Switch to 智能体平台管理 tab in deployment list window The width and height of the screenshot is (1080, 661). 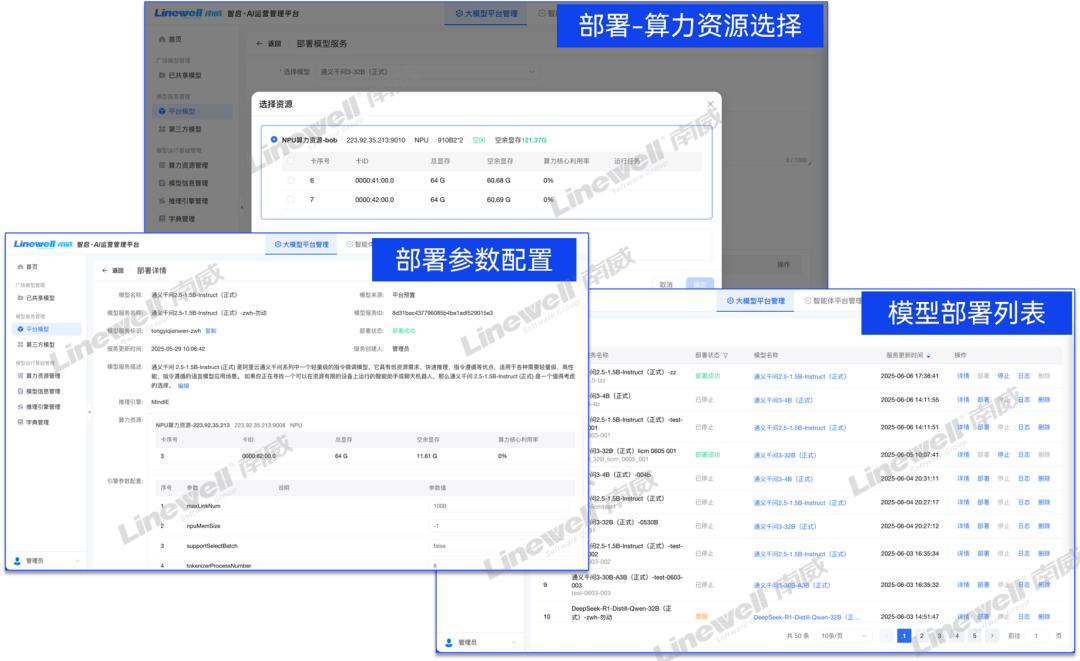tap(833, 301)
